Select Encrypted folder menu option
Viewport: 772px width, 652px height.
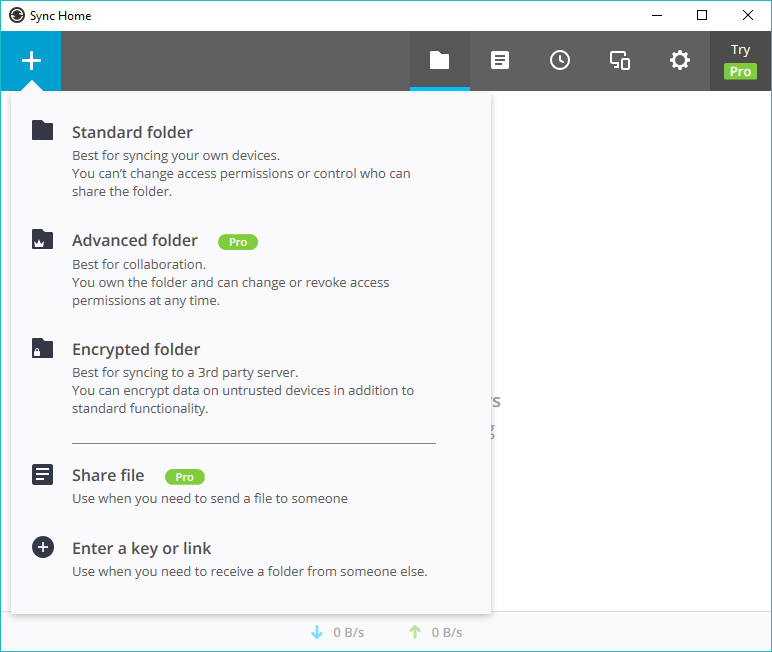136,350
